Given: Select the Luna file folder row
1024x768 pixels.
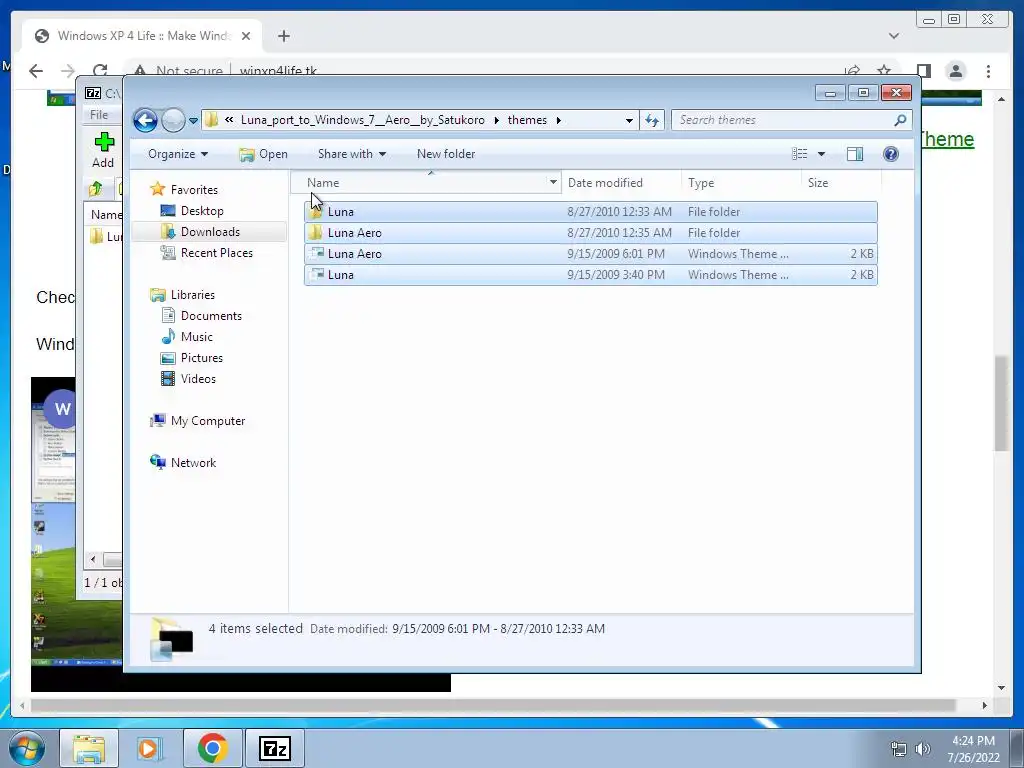Looking at the screenshot, I should [590, 212].
